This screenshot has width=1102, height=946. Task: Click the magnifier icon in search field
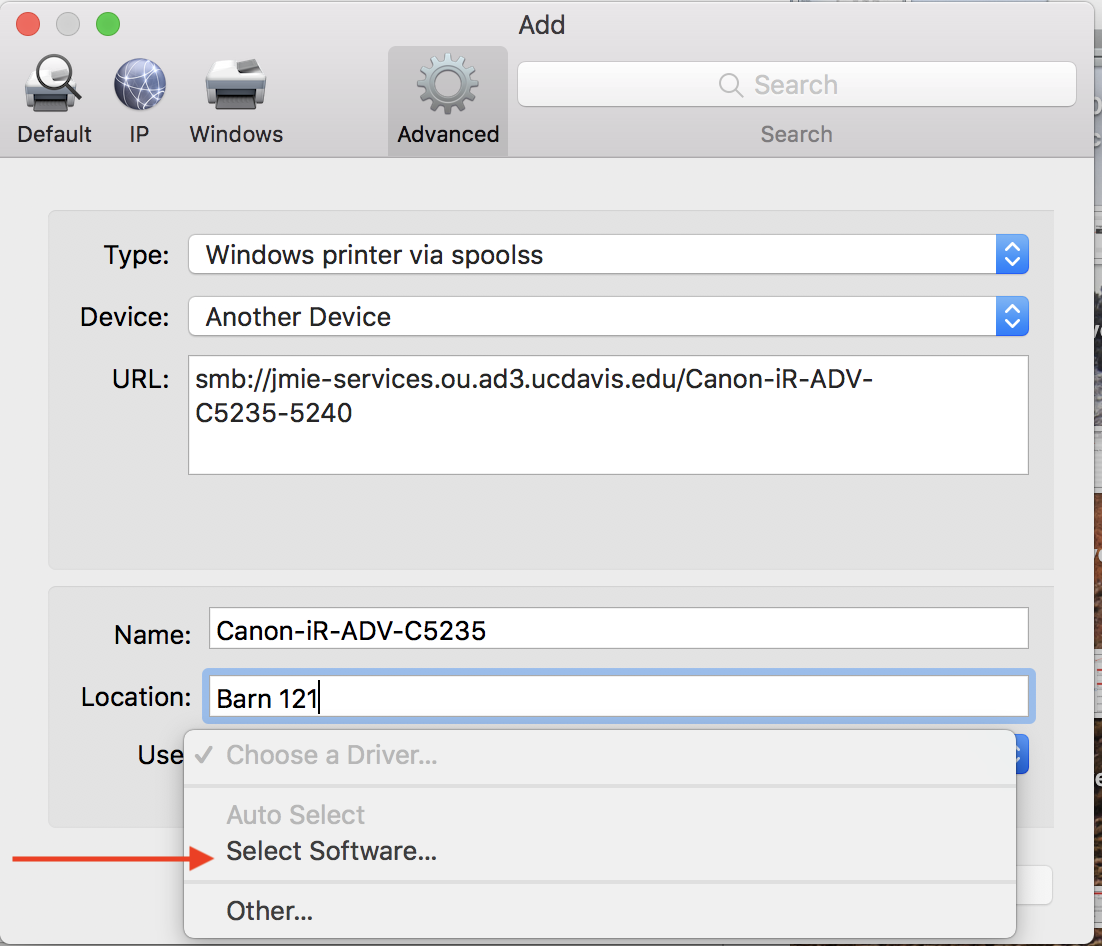(x=731, y=85)
